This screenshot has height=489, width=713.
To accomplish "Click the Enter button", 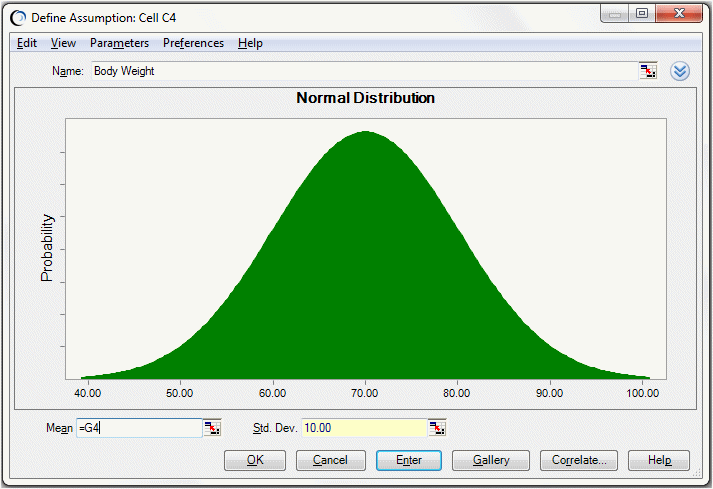I will coord(409,460).
